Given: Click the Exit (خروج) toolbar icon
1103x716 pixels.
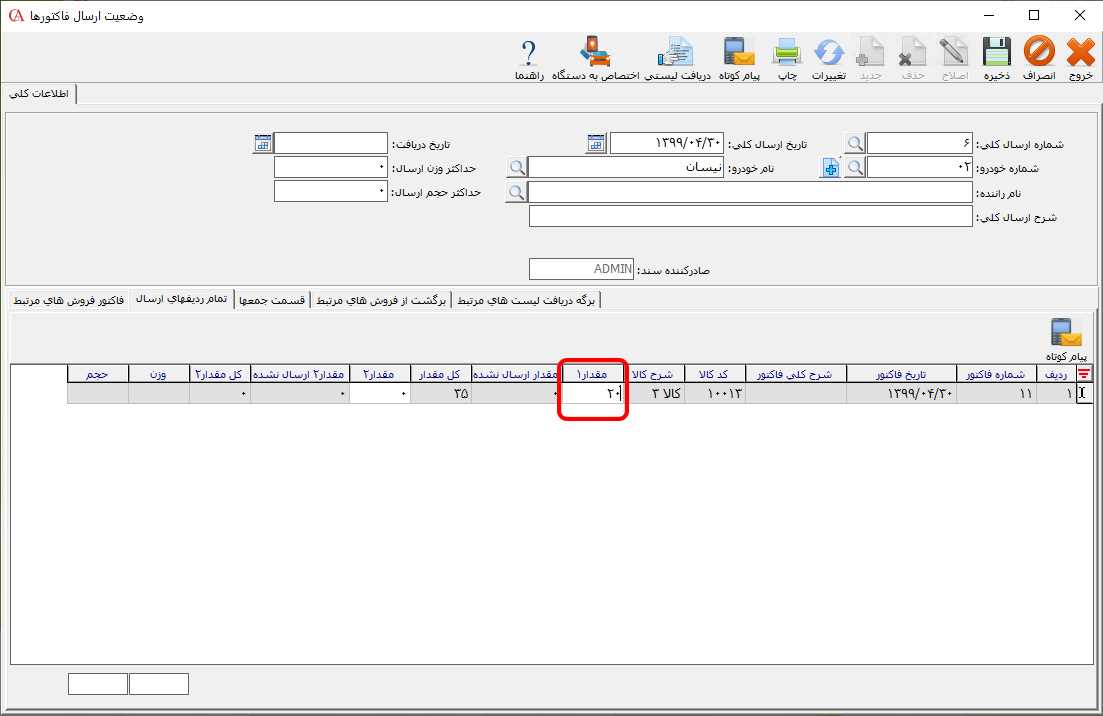Looking at the screenshot, I should click(x=1081, y=58).
